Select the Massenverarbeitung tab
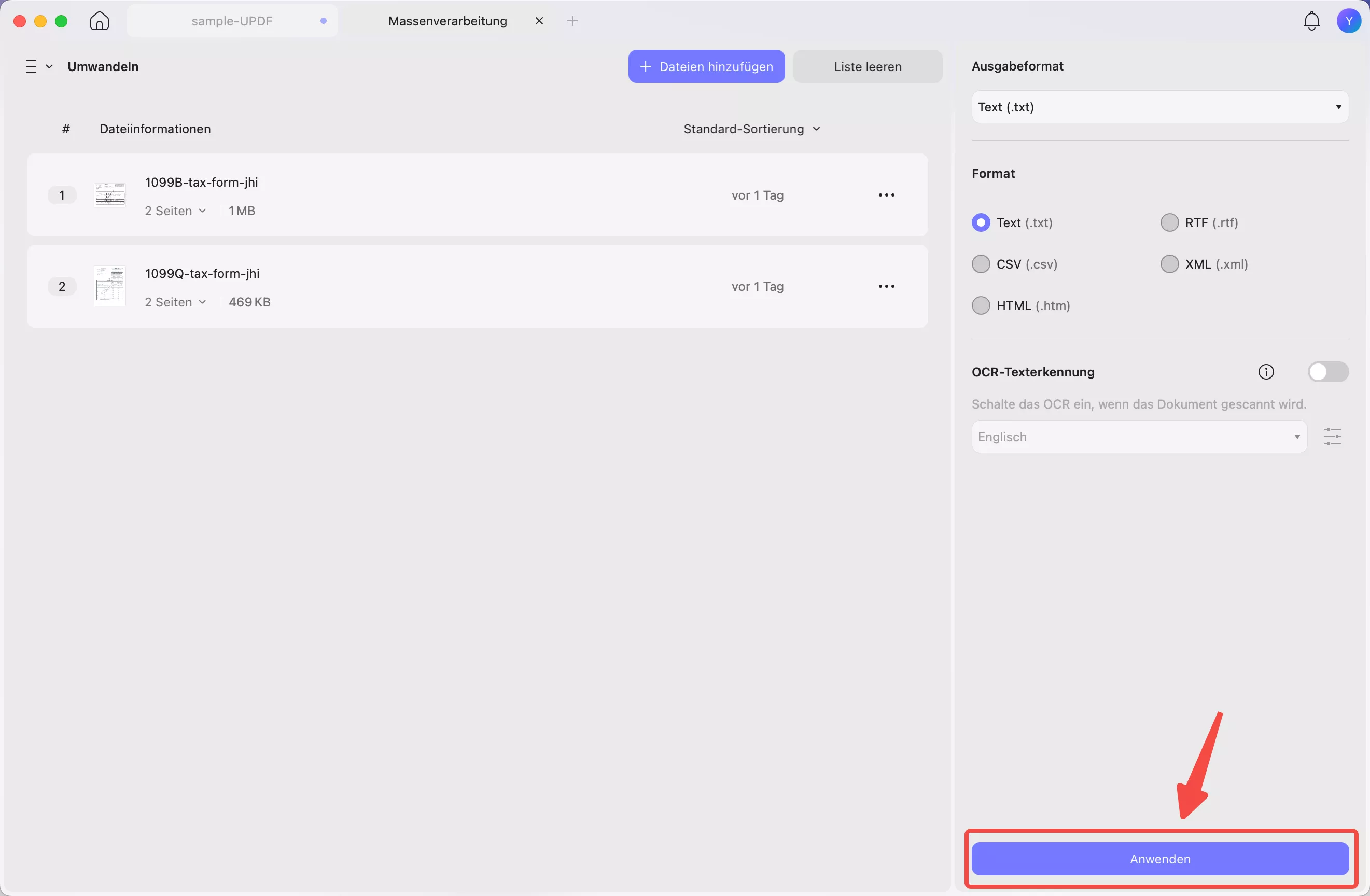This screenshot has height=896, width=1370. coord(448,21)
